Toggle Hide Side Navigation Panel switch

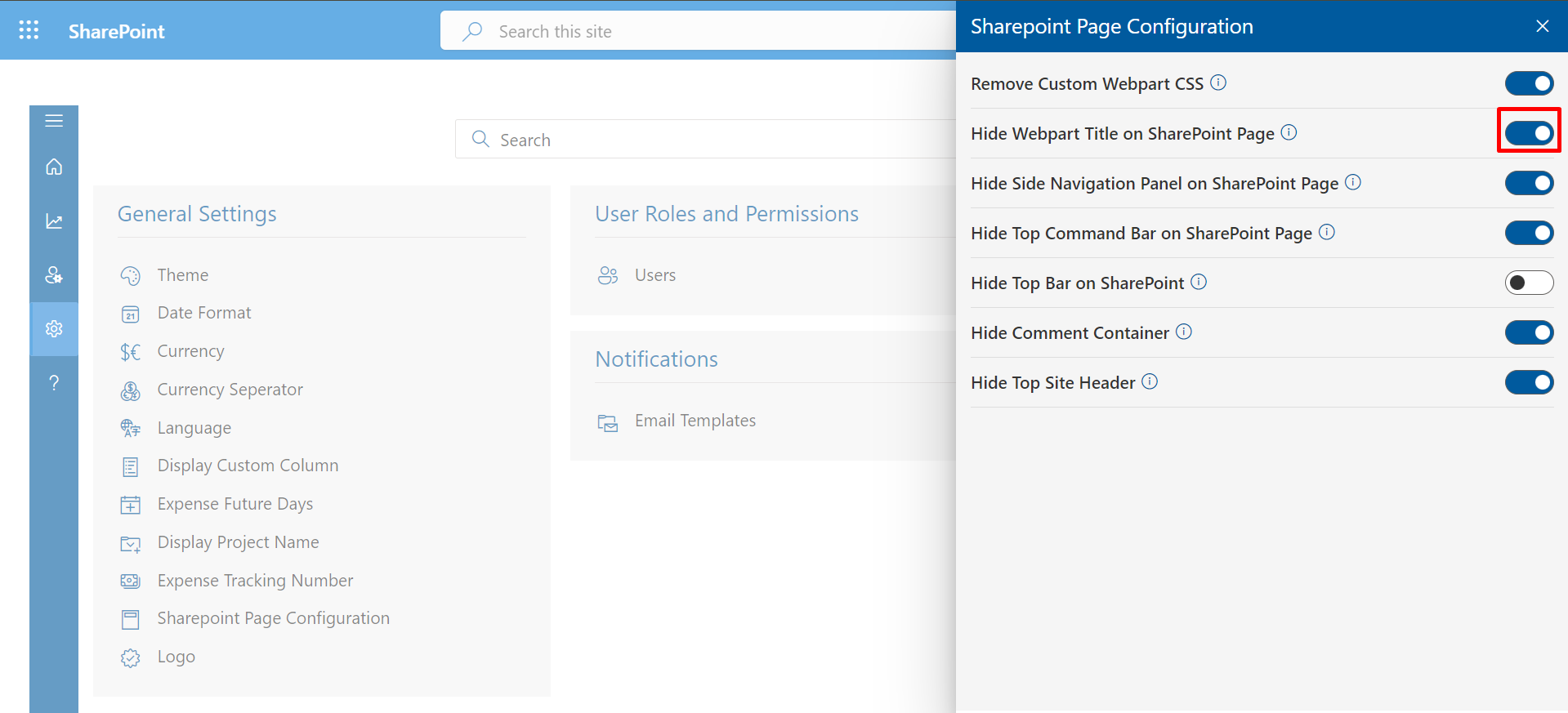point(1529,183)
